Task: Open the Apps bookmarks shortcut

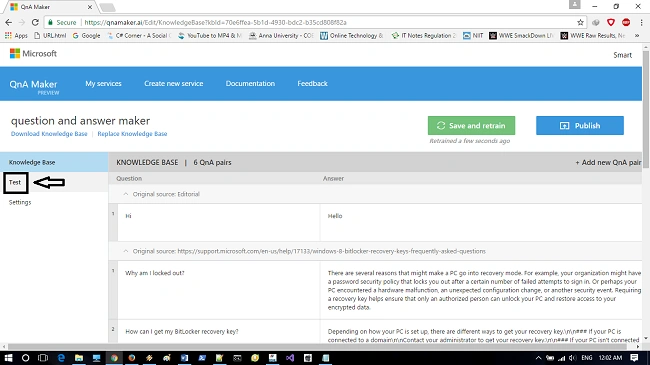Action: pos(16,36)
